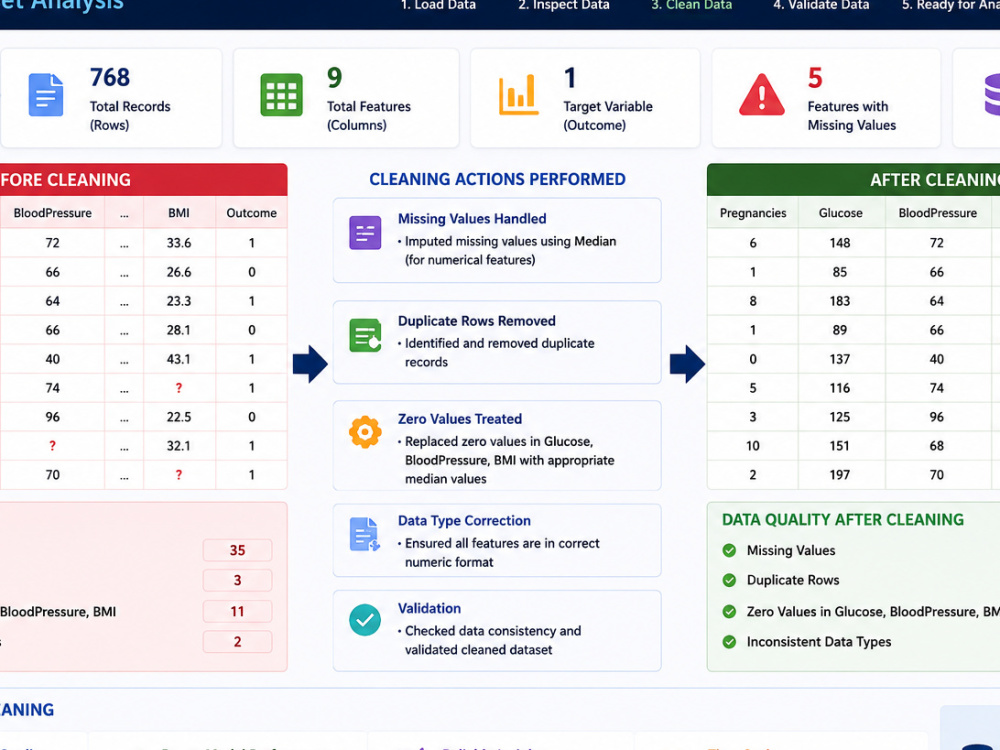Screen dimensions: 1000x750
Task: Click the BMI value 43.1
Action: point(179,359)
